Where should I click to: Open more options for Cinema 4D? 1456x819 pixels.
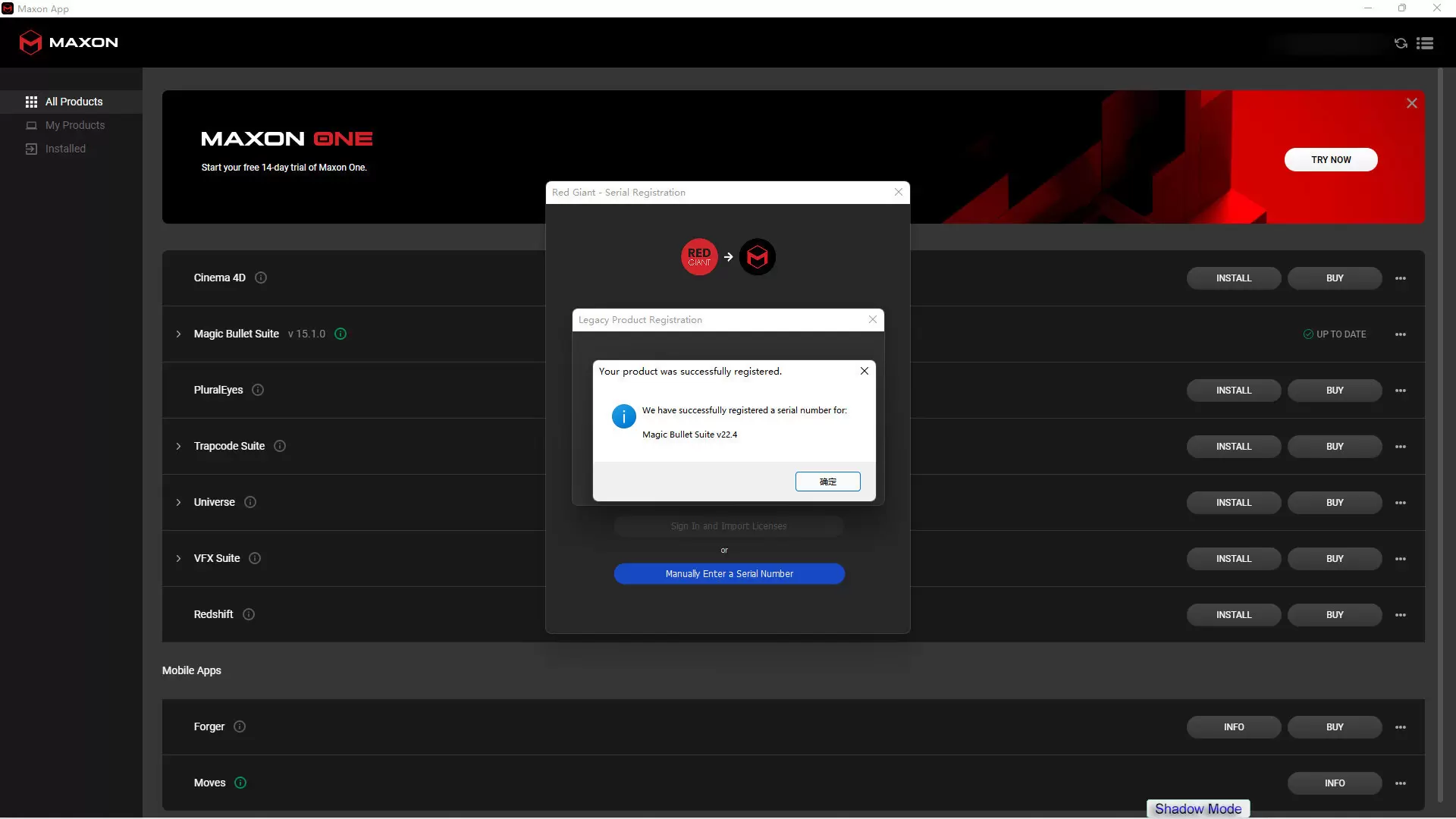point(1401,278)
